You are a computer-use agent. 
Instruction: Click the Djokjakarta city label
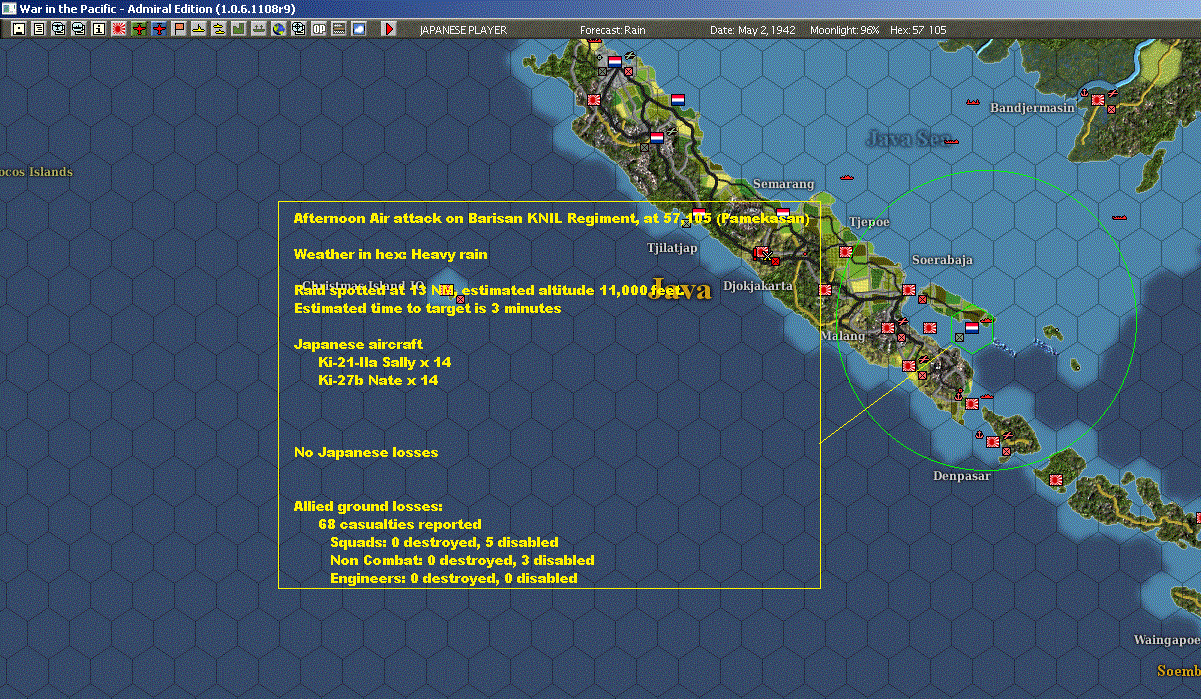[758, 286]
